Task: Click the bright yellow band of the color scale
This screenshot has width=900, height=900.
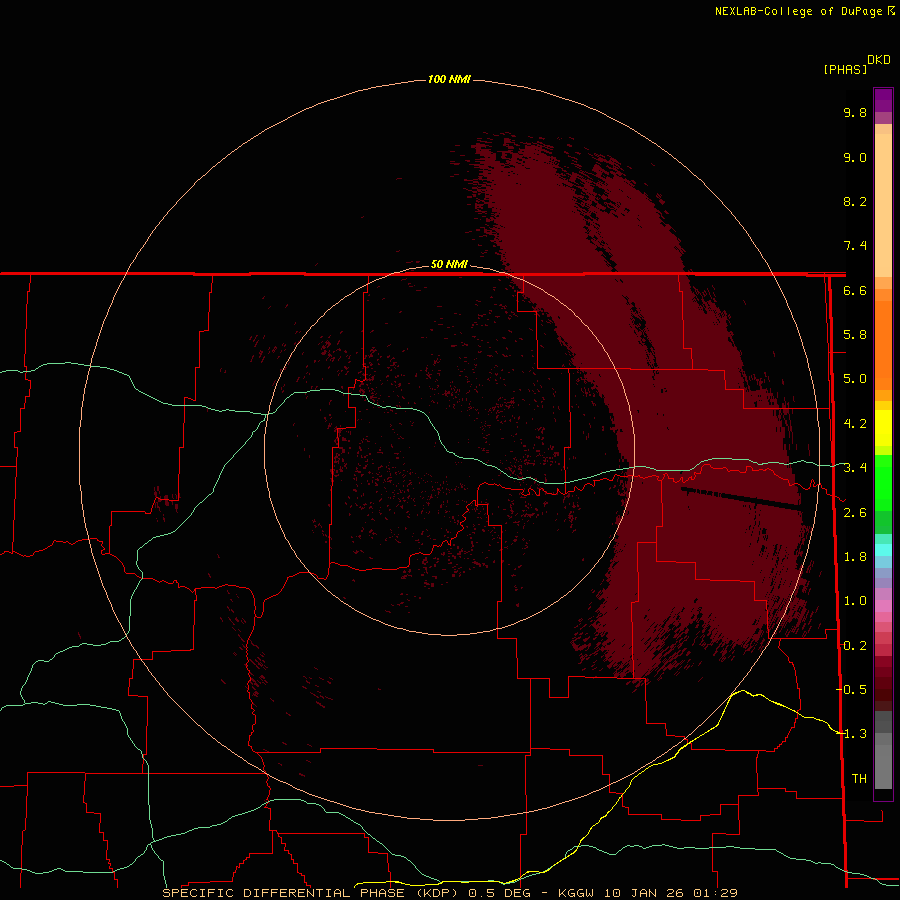Action: click(x=883, y=428)
